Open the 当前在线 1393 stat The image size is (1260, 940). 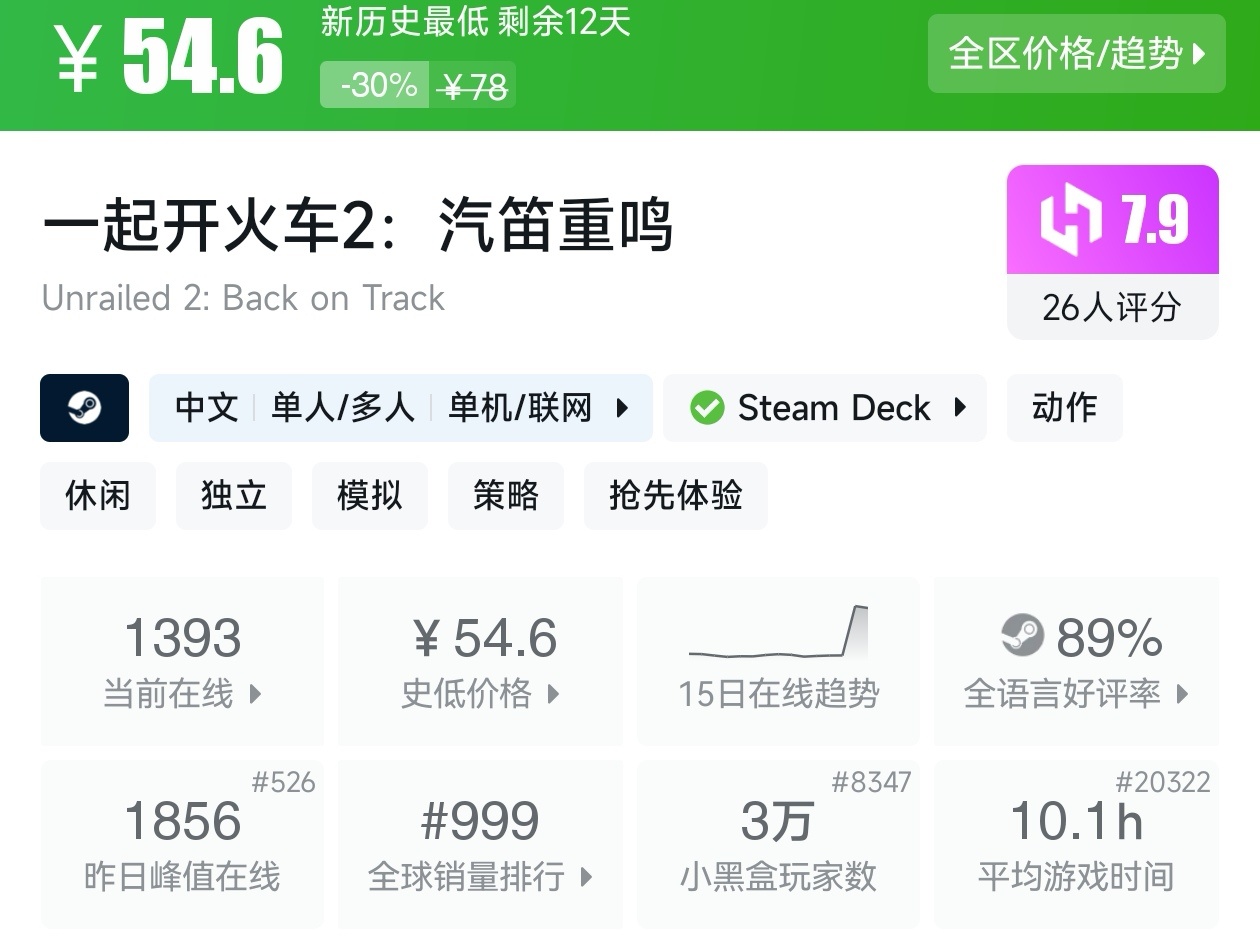(182, 660)
